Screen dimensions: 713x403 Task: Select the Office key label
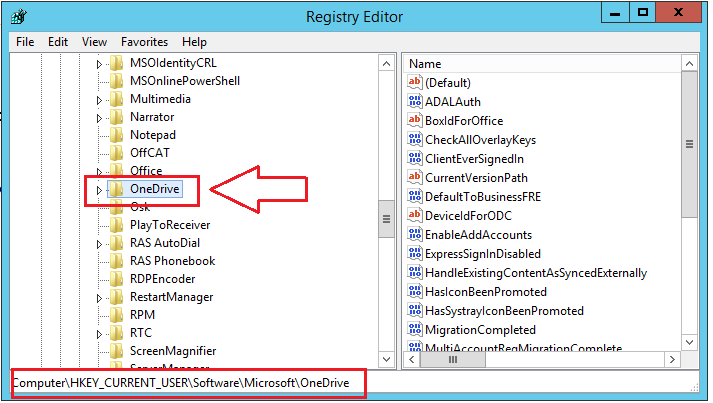146,171
